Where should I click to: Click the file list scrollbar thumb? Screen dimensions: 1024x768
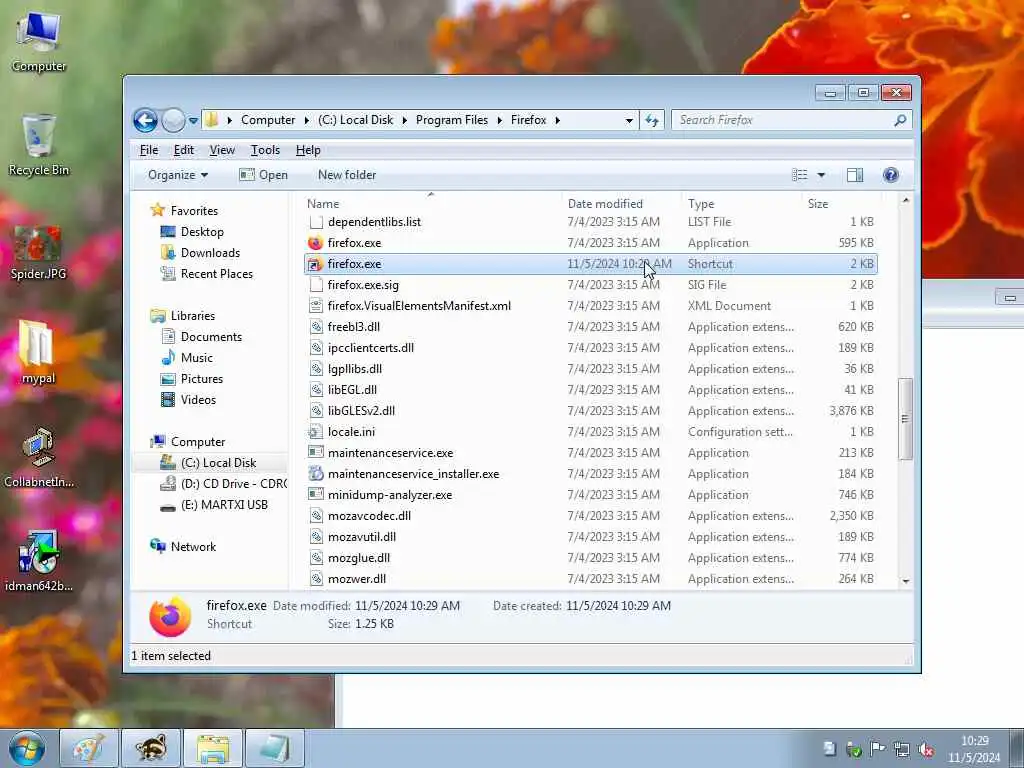pyautogui.click(x=905, y=419)
